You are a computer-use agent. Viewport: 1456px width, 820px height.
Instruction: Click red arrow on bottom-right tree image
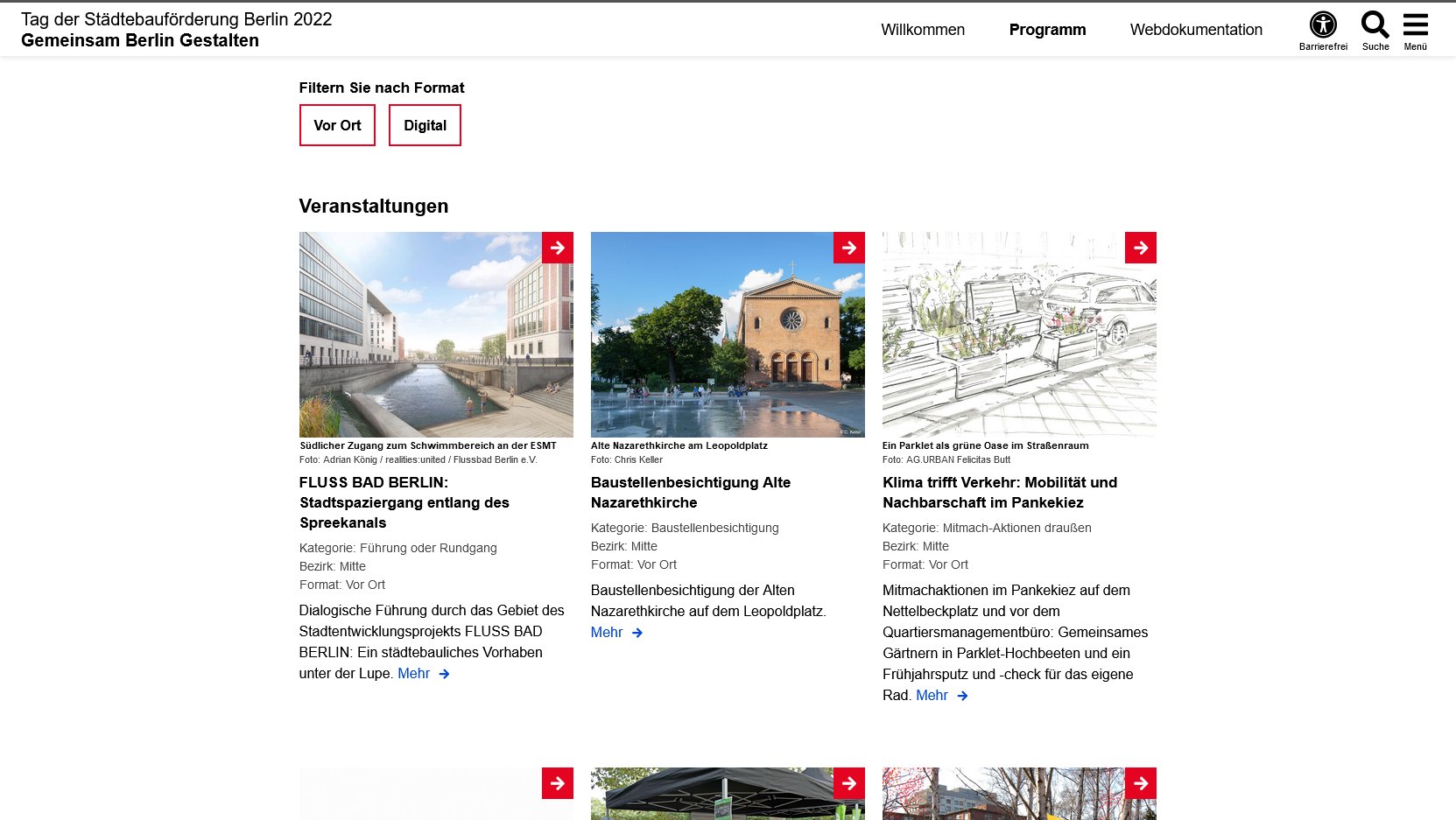1140,783
